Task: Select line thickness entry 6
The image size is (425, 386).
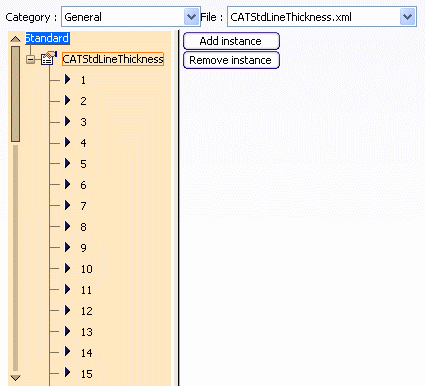Action: (x=83, y=185)
